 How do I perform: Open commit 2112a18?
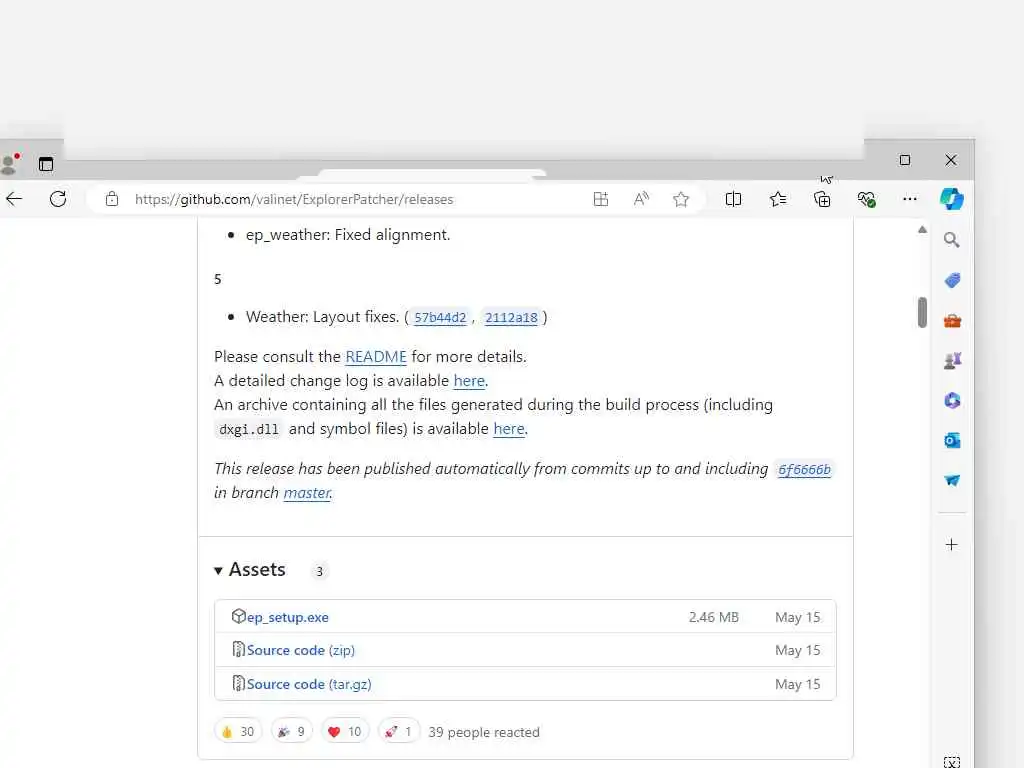click(511, 317)
